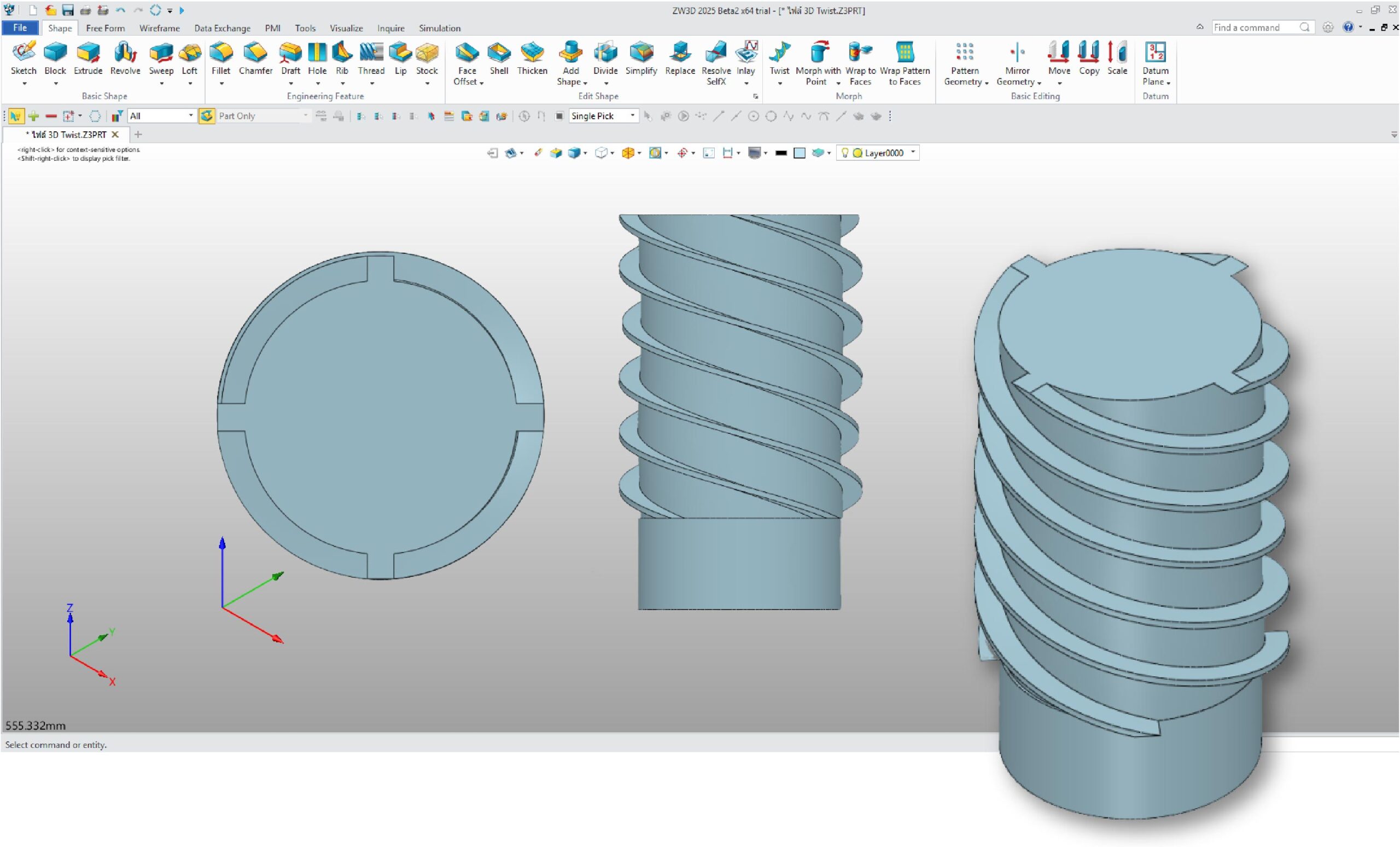Viewport: 1400px width, 847px height.
Task: Toggle the Part Only filter button
Action: 207,116
